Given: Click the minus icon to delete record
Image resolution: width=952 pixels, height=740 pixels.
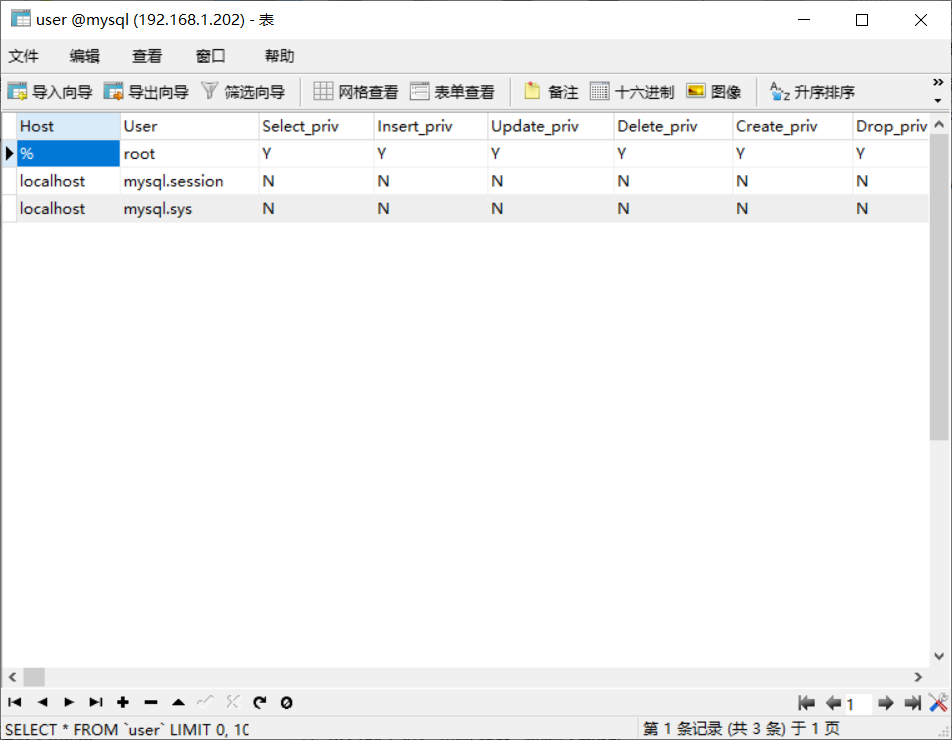Looking at the screenshot, I should pos(151,703).
